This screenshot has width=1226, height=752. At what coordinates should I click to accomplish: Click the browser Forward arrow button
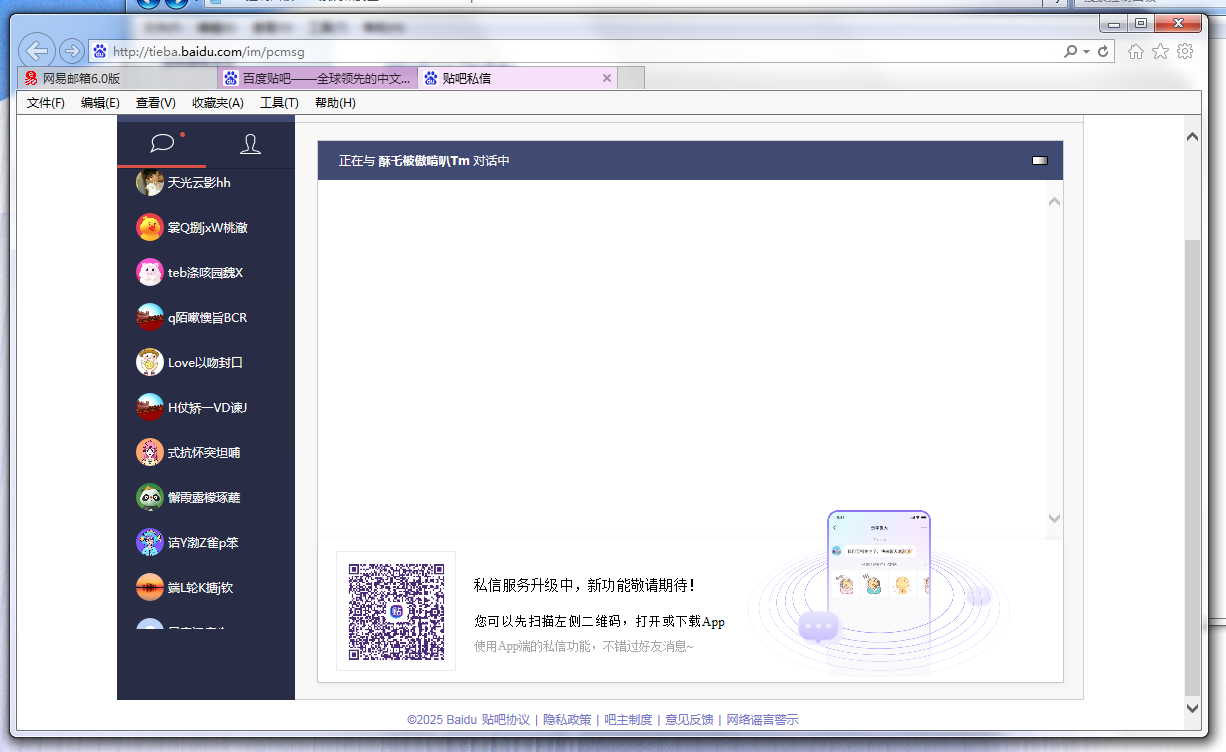(x=72, y=50)
